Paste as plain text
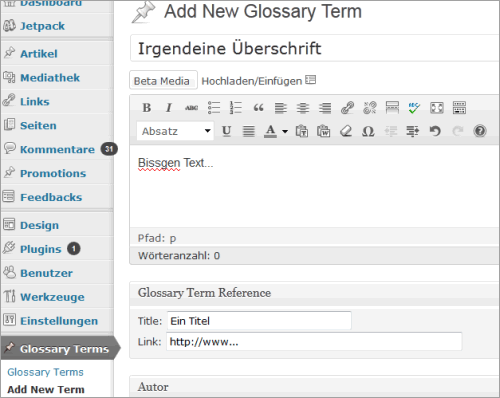500x398 pixels. pyautogui.click(x=302, y=131)
